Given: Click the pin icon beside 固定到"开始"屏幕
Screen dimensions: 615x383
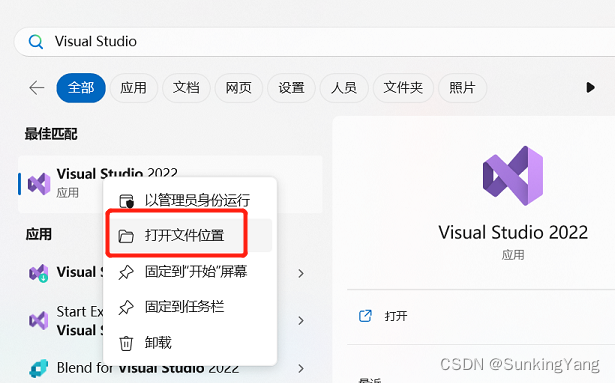Looking at the screenshot, I should coord(126,272).
